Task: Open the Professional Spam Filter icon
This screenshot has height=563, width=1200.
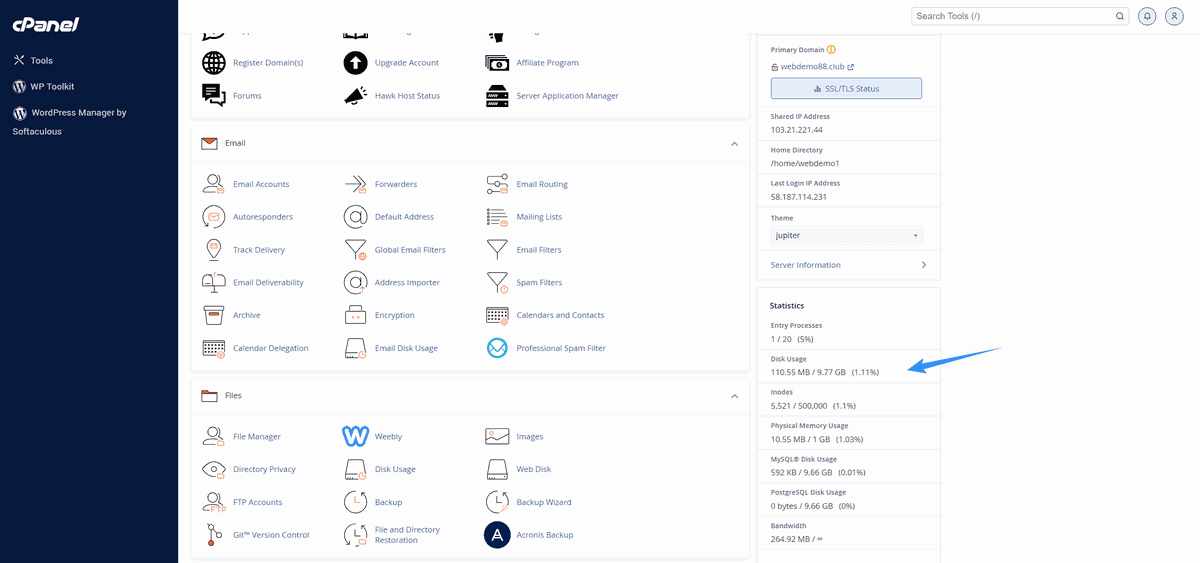Action: pyautogui.click(x=497, y=348)
